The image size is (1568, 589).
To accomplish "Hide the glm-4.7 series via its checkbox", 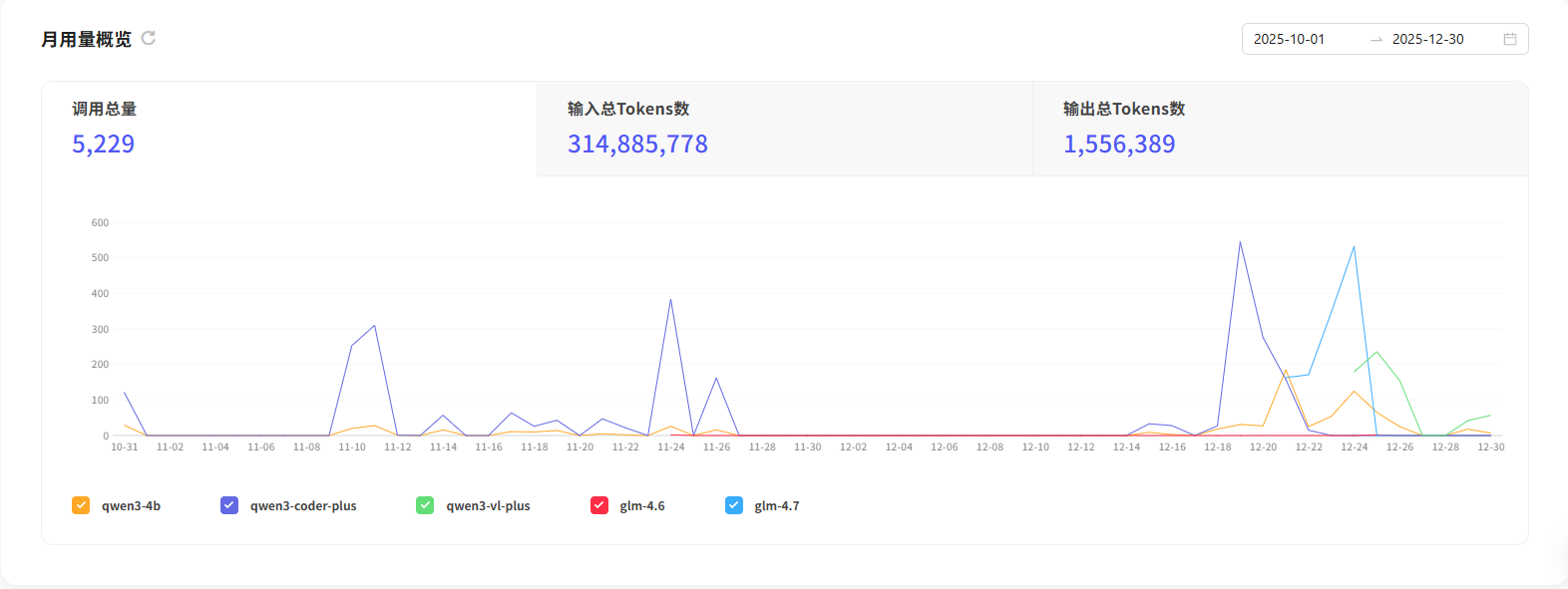I will [734, 505].
